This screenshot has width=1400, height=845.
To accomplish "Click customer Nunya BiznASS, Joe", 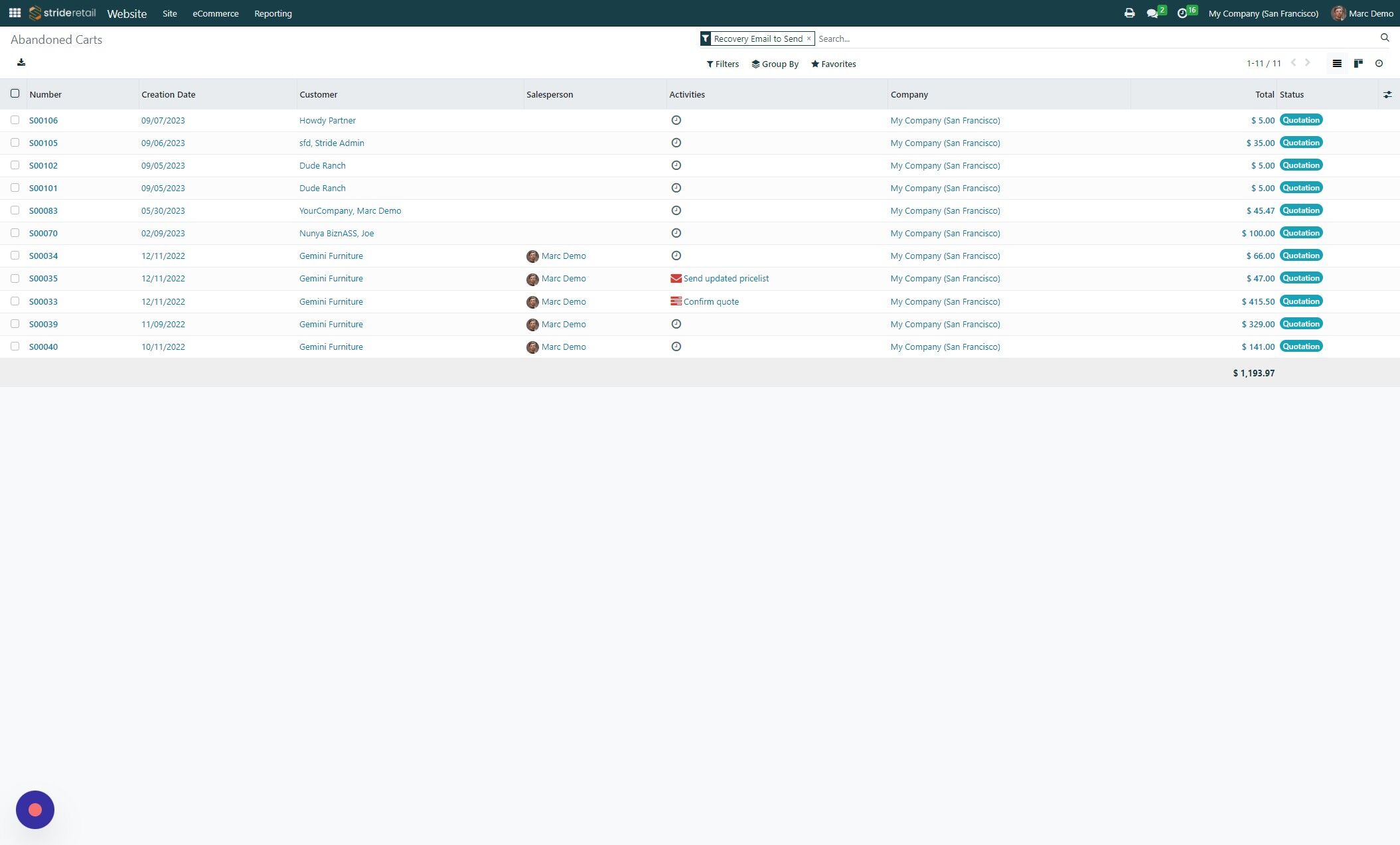I will pos(337,233).
